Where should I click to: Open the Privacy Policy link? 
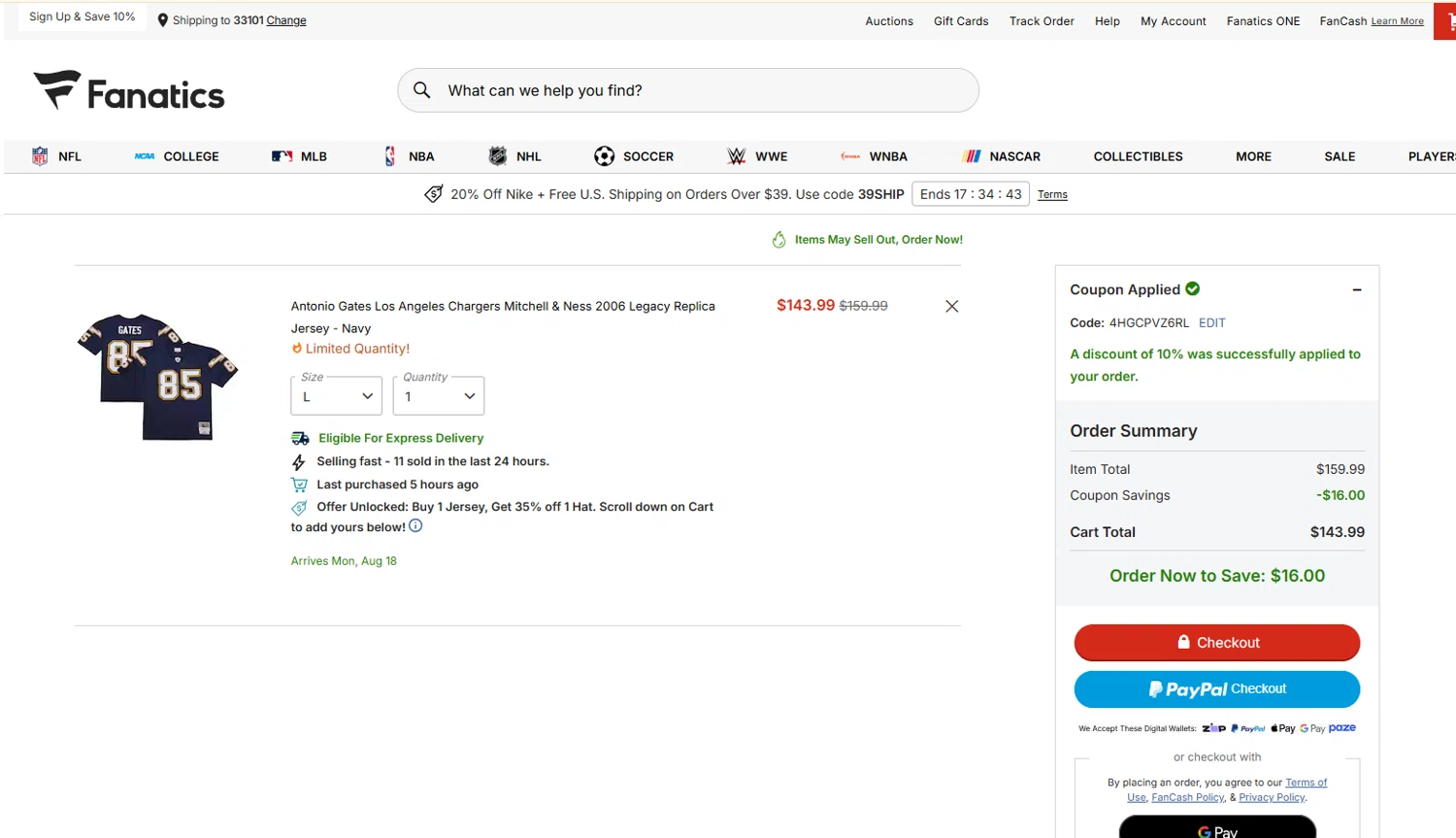click(x=1272, y=798)
